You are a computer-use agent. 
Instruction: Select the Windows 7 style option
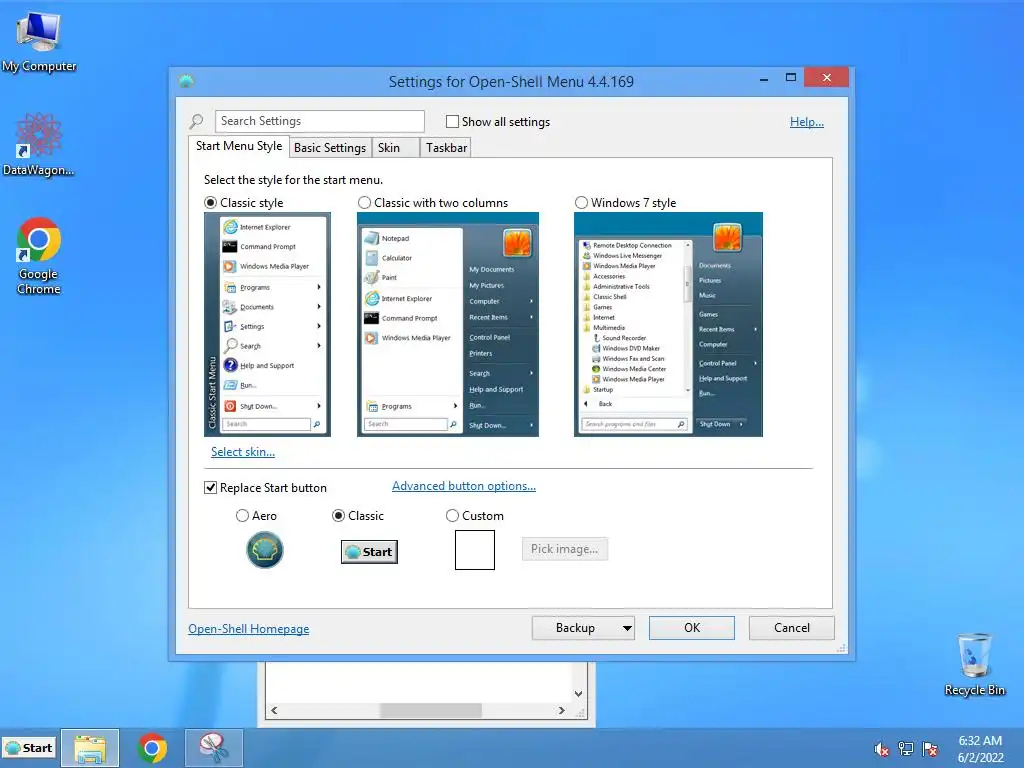[x=581, y=202]
